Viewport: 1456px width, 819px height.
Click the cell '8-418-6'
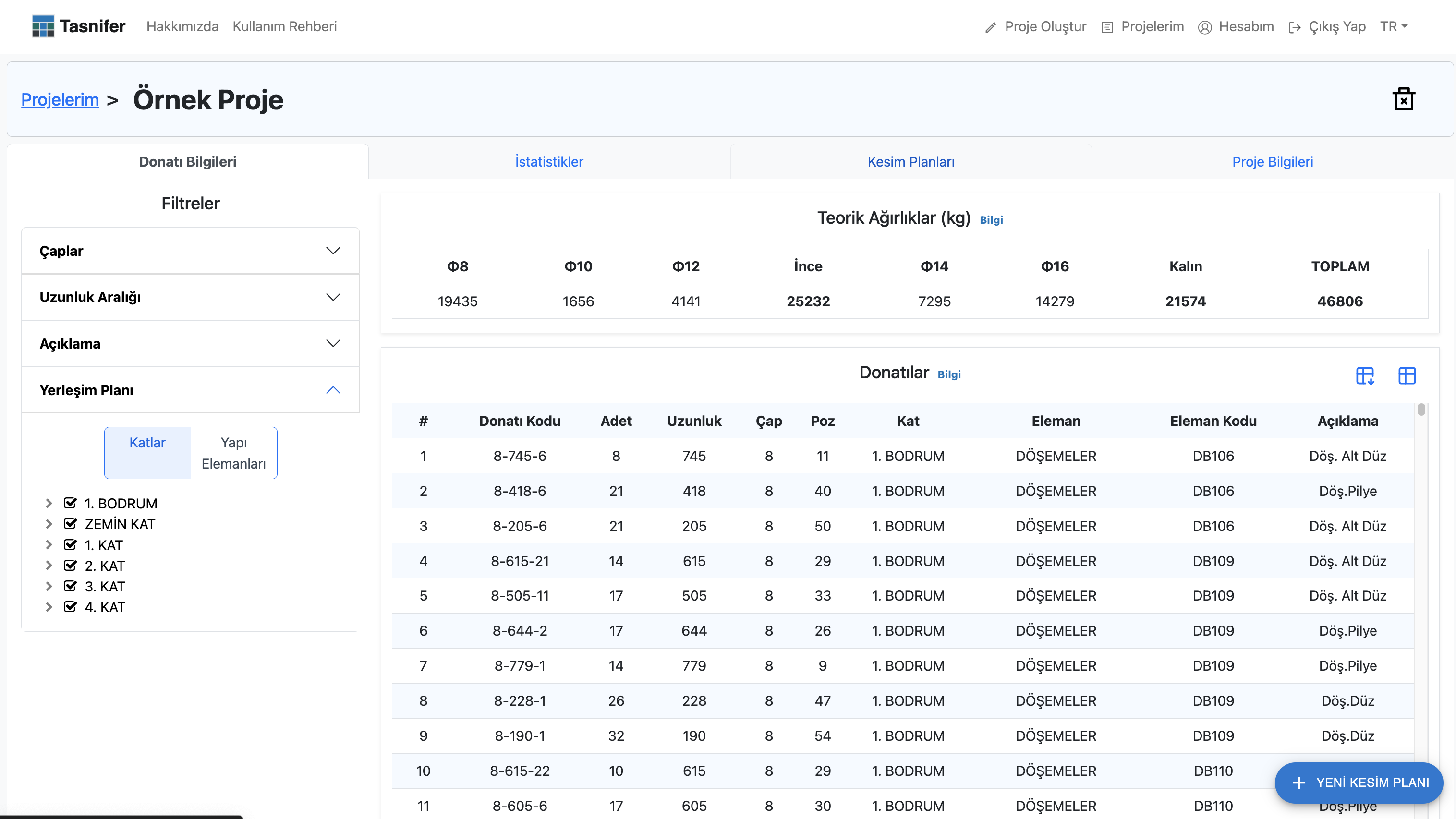pyautogui.click(x=520, y=491)
